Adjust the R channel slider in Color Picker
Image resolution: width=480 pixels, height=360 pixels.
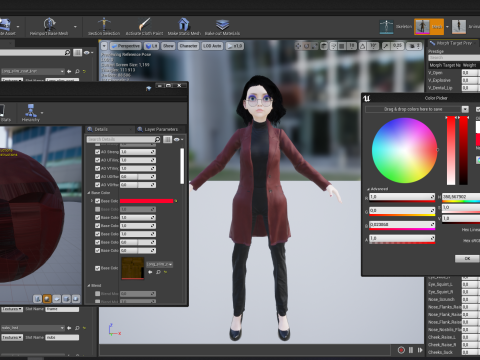pyautogui.click(x=402, y=198)
